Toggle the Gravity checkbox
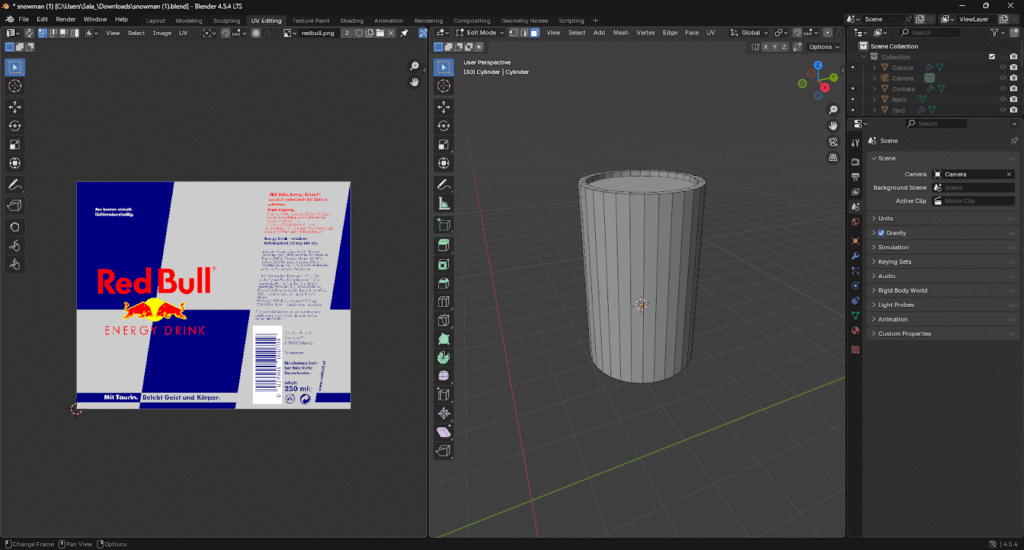The width and height of the screenshot is (1024, 550). click(x=881, y=233)
